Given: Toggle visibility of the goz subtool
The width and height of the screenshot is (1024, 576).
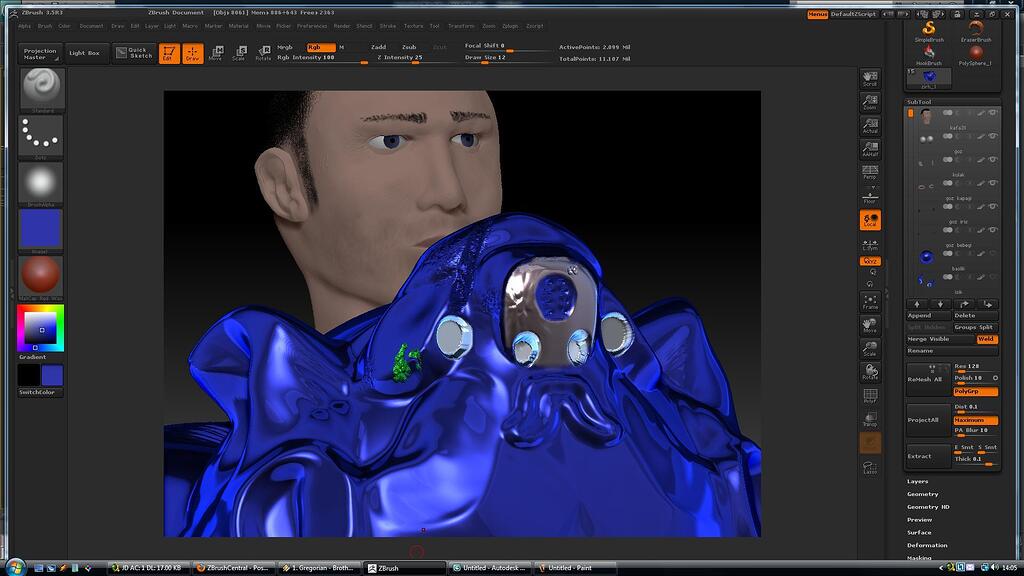Looking at the screenshot, I should (x=992, y=160).
